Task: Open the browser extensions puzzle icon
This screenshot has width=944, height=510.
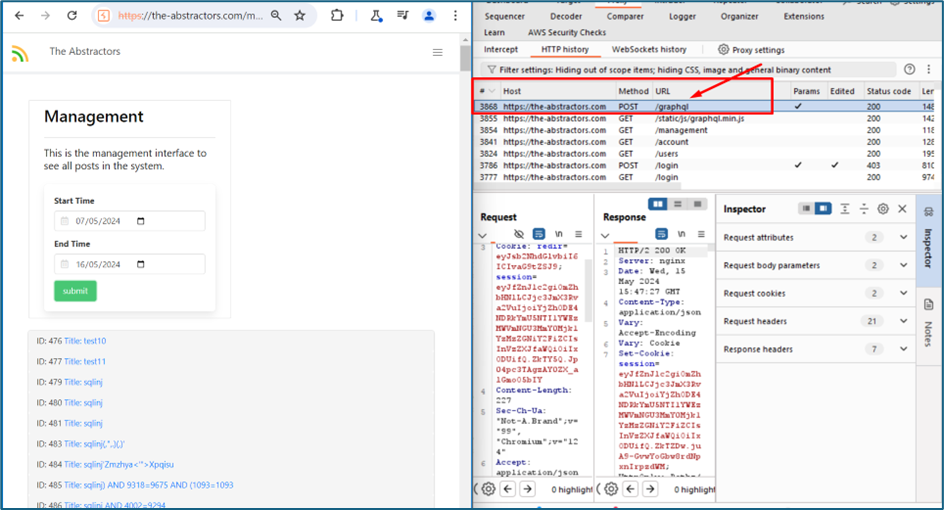Action: click(337, 16)
